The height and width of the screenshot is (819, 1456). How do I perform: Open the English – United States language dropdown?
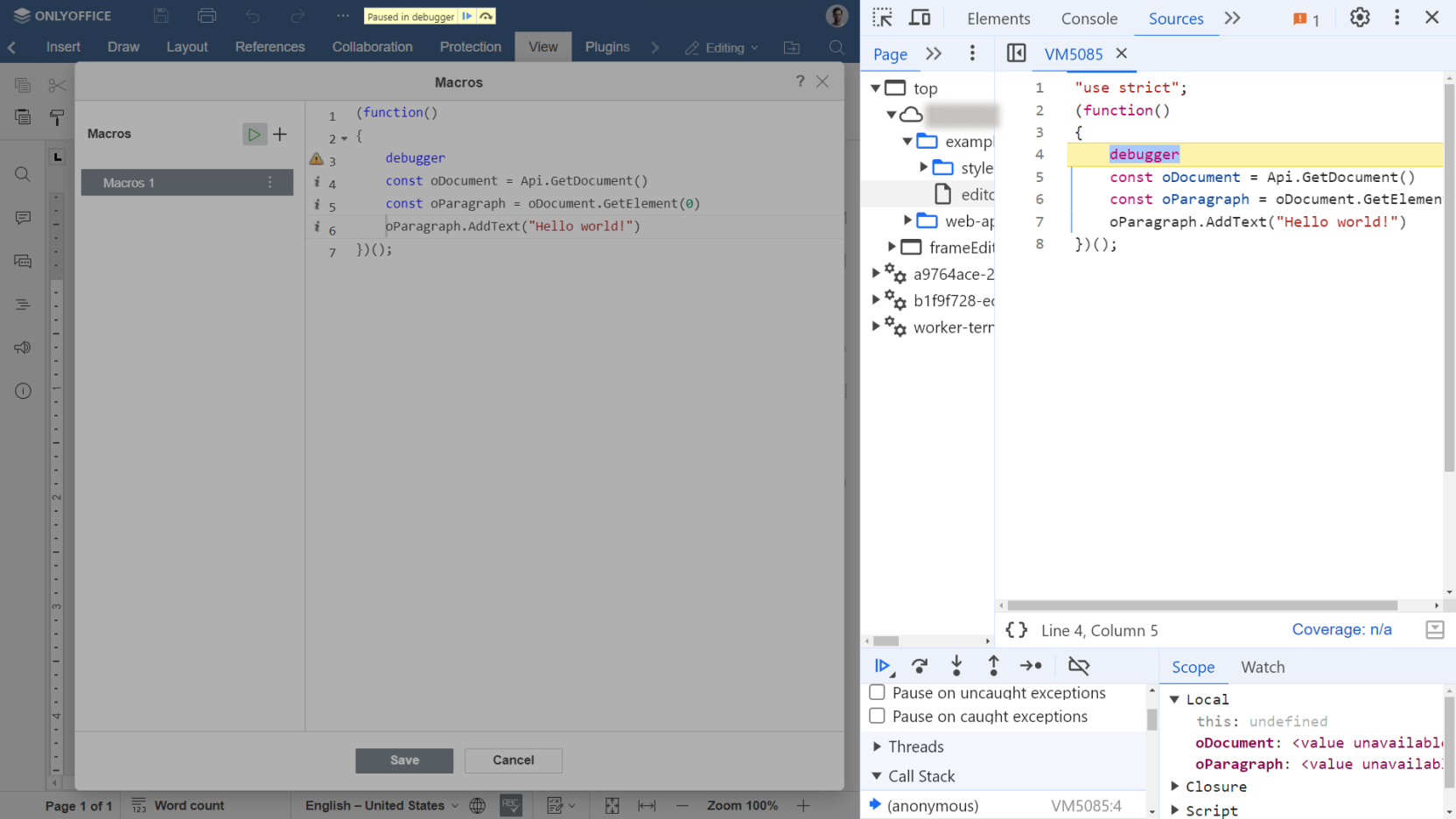tap(382, 805)
